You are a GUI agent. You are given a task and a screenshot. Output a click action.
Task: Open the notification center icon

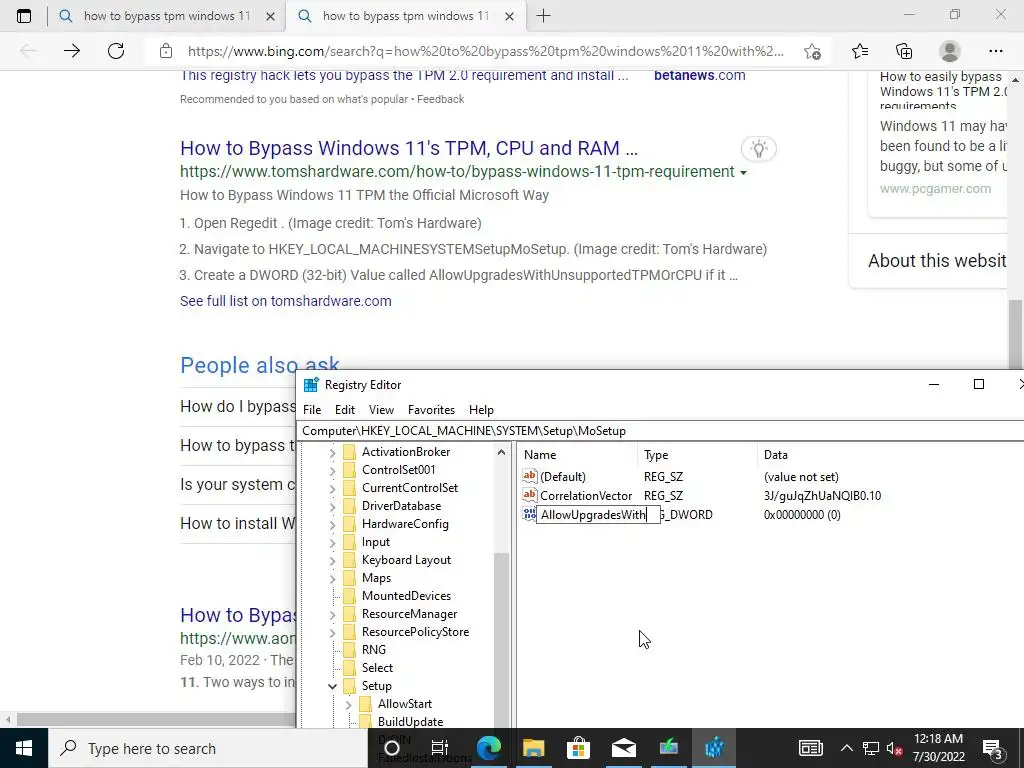coord(992,749)
